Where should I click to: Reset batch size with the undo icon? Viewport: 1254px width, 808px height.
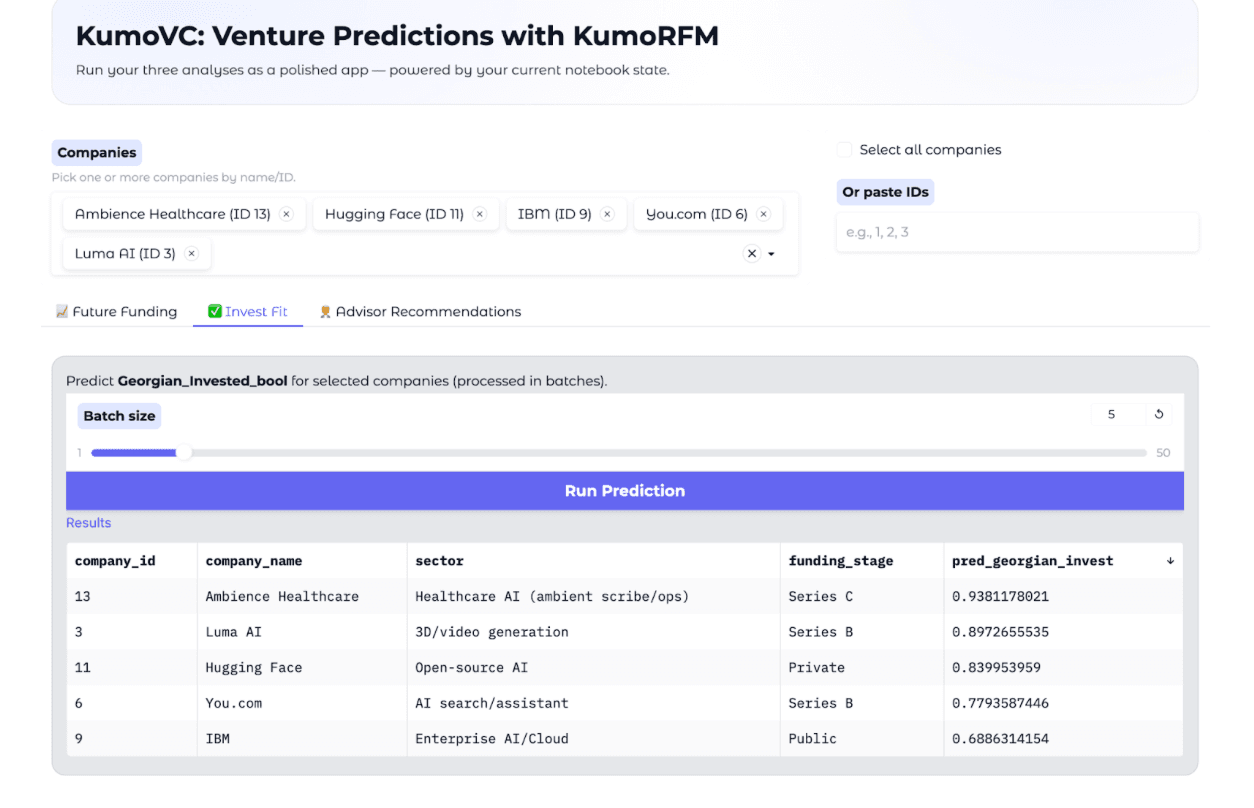click(x=1159, y=414)
